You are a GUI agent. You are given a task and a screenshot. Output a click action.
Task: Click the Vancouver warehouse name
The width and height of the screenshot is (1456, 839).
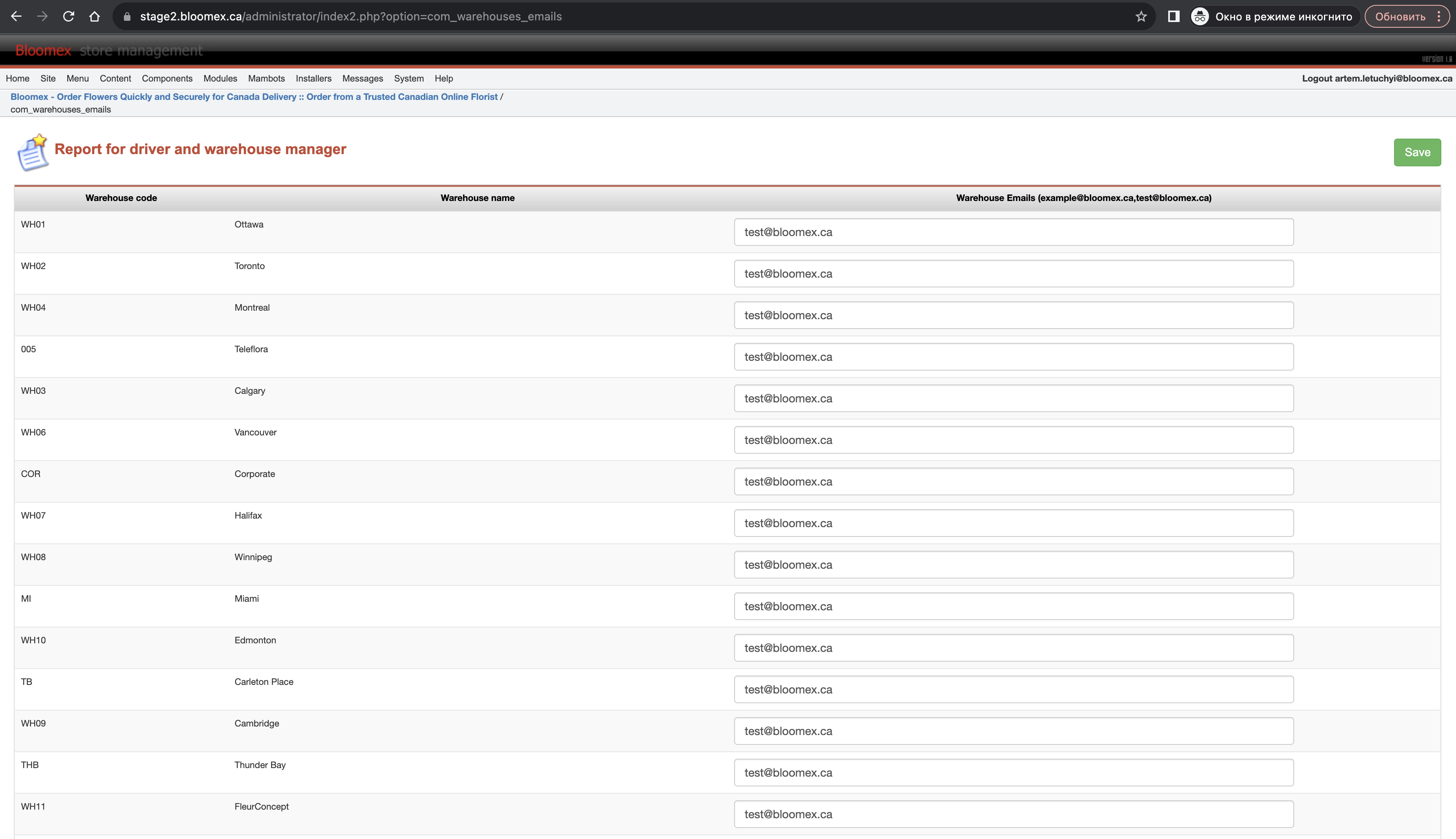click(x=255, y=432)
